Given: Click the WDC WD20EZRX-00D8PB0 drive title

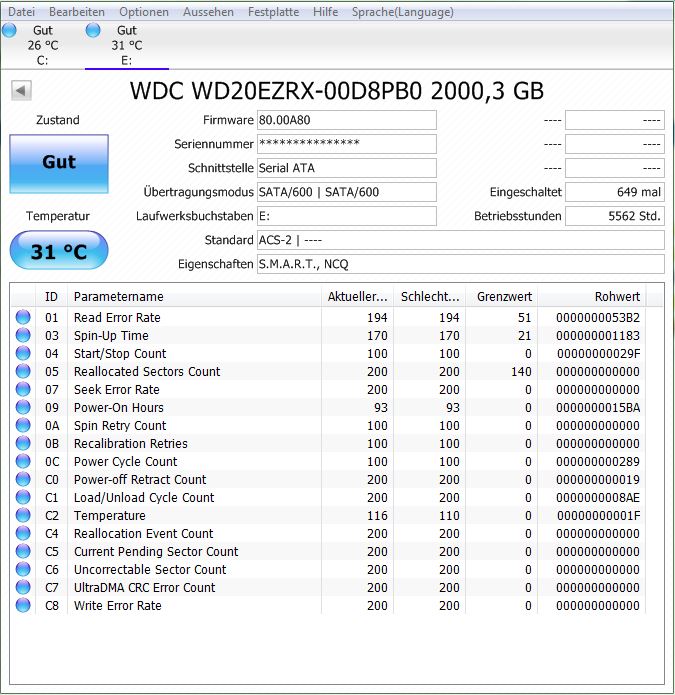Looking at the screenshot, I should (x=337, y=91).
